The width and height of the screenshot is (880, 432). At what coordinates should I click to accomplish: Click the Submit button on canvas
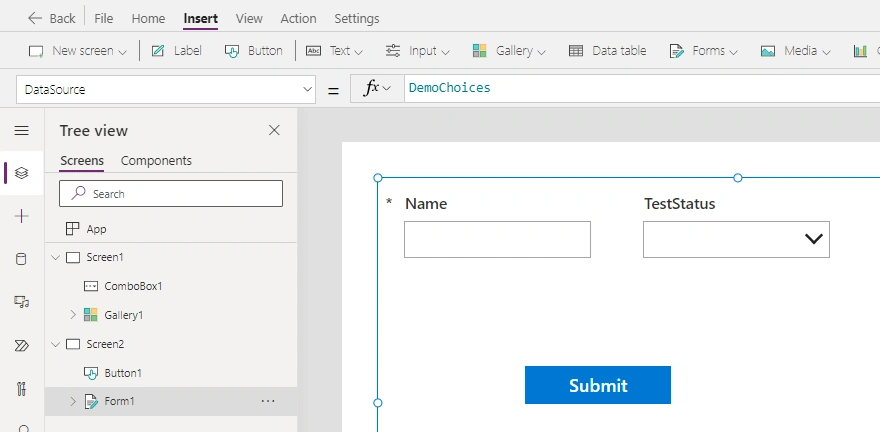point(598,385)
